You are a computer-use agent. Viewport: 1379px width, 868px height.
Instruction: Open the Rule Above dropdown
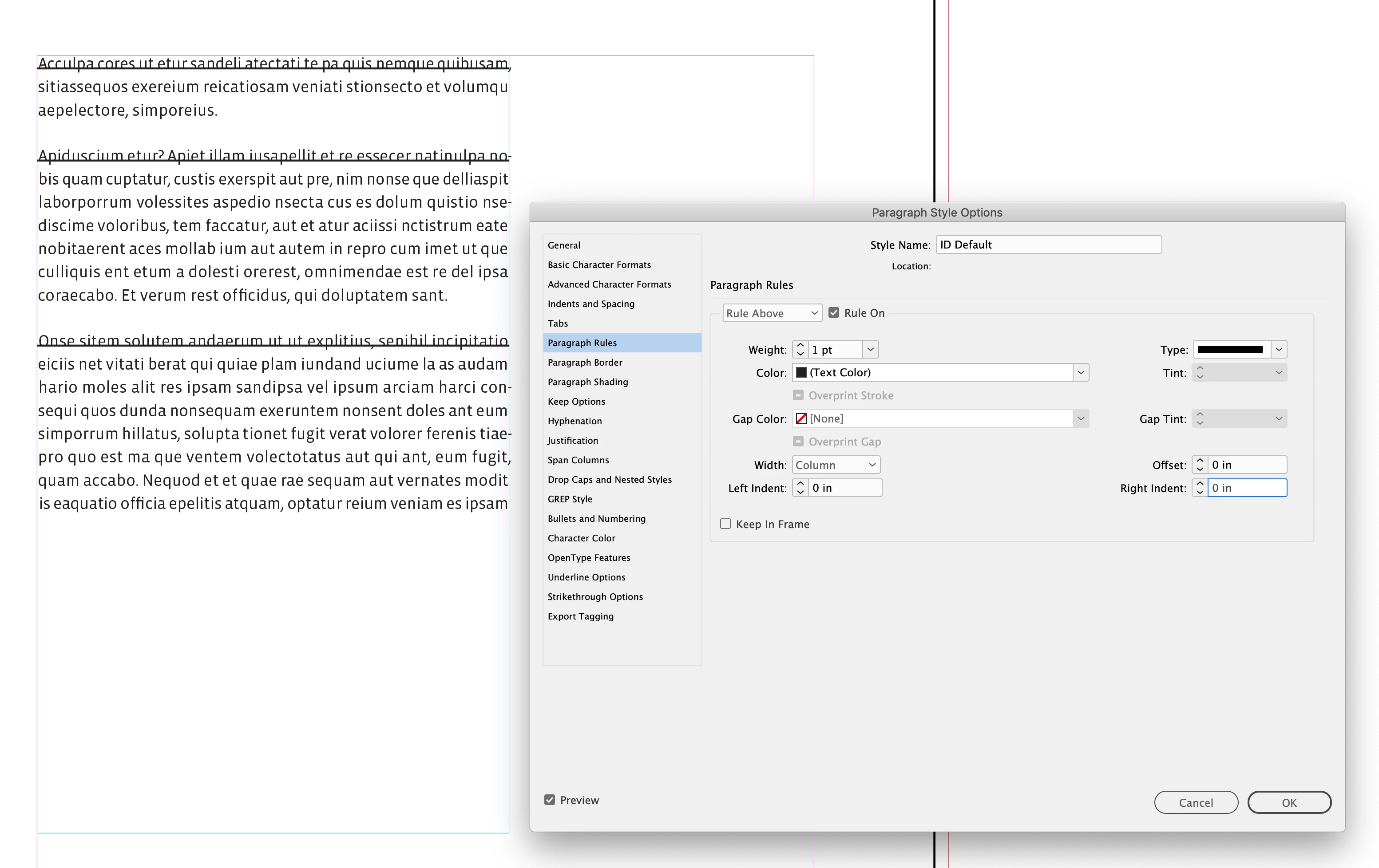tap(771, 313)
